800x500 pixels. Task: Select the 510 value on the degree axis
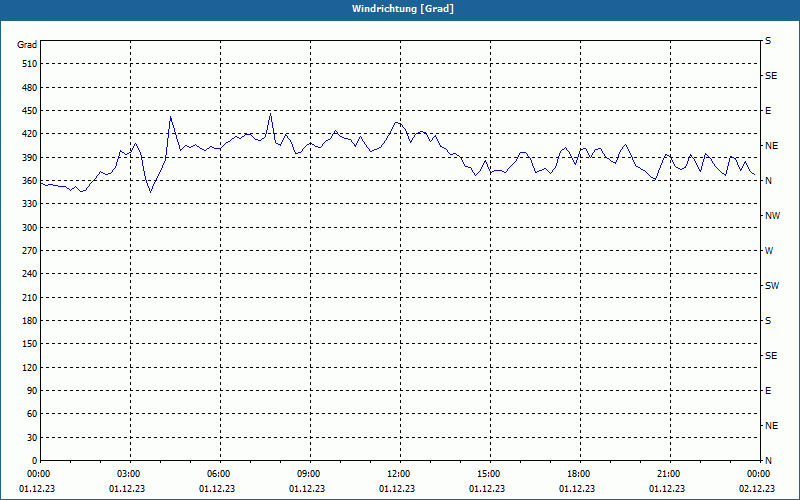(x=30, y=64)
